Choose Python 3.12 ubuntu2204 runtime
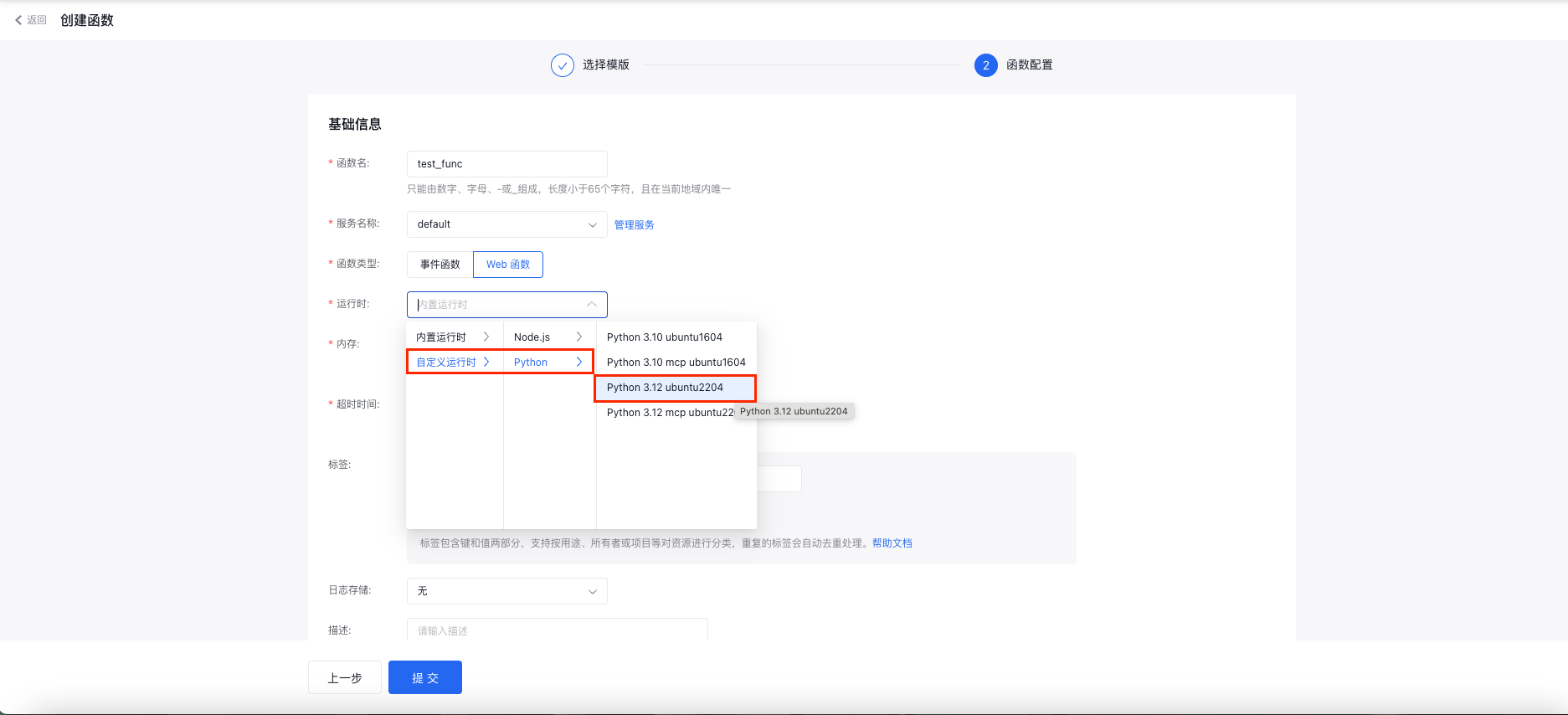Screen dimensions: 1568x715 tap(665, 388)
